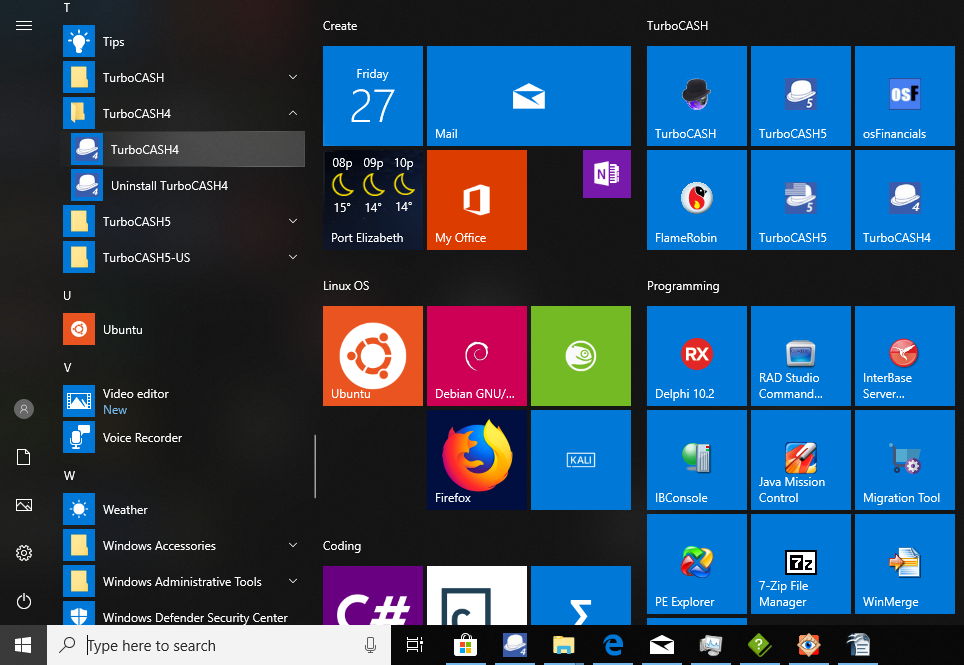Open the Friday 27 calendar tile
Viewport: 964px width, 665px height.
(373, 96)
